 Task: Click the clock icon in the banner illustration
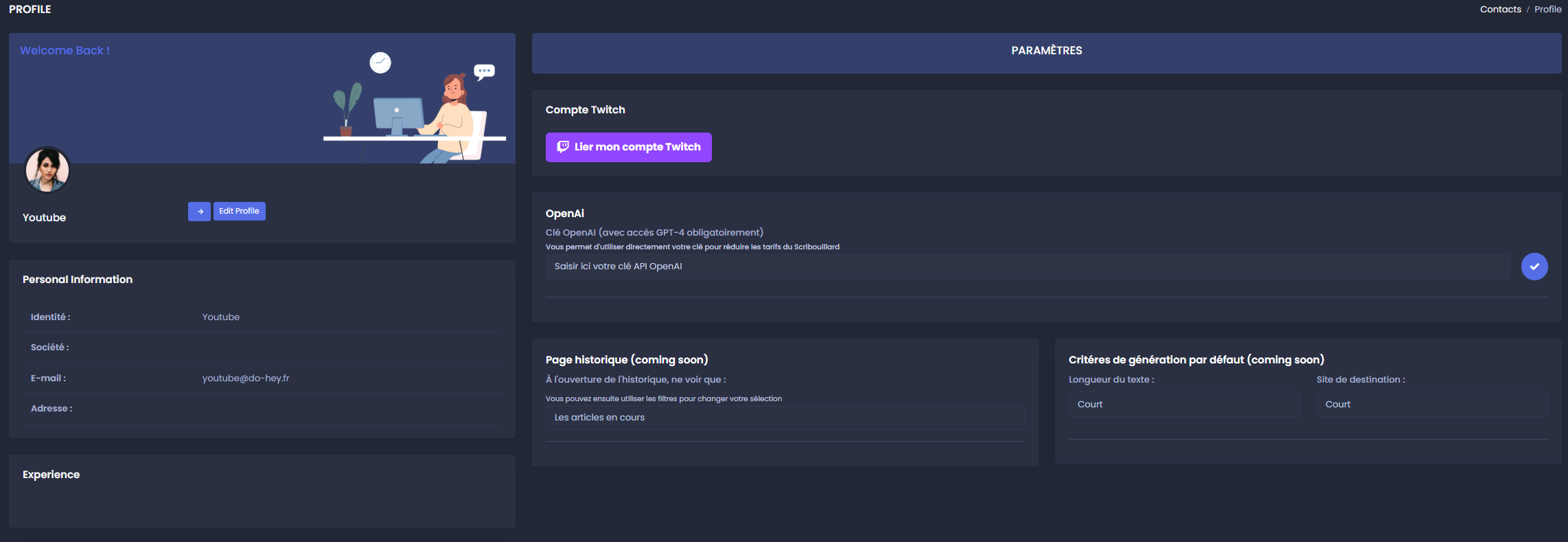point(380,63)
